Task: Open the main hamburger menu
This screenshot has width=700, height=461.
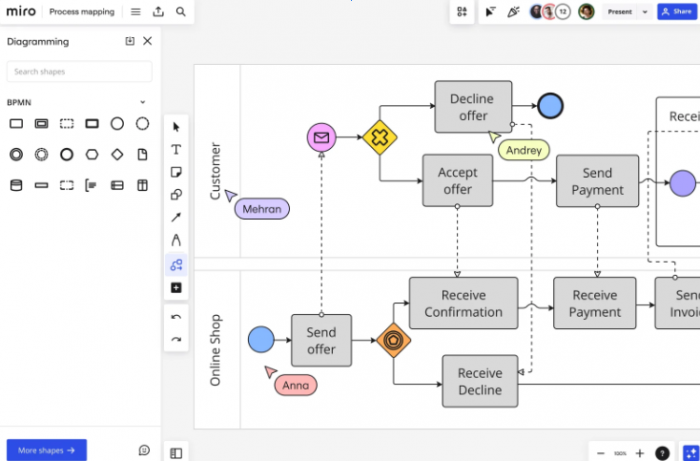Action: pos(136,12)
